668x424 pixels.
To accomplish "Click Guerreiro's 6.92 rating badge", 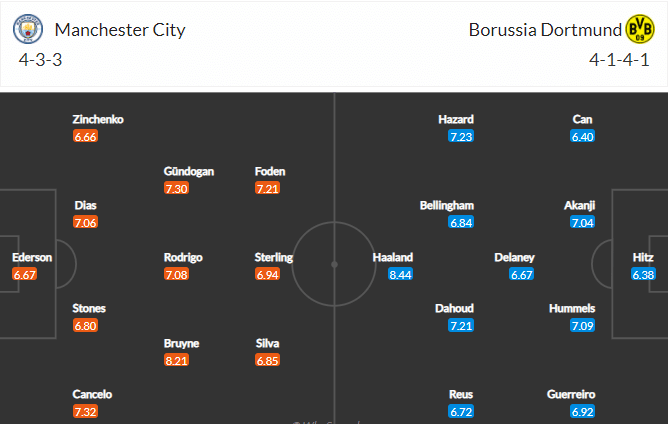I will 582,412.
